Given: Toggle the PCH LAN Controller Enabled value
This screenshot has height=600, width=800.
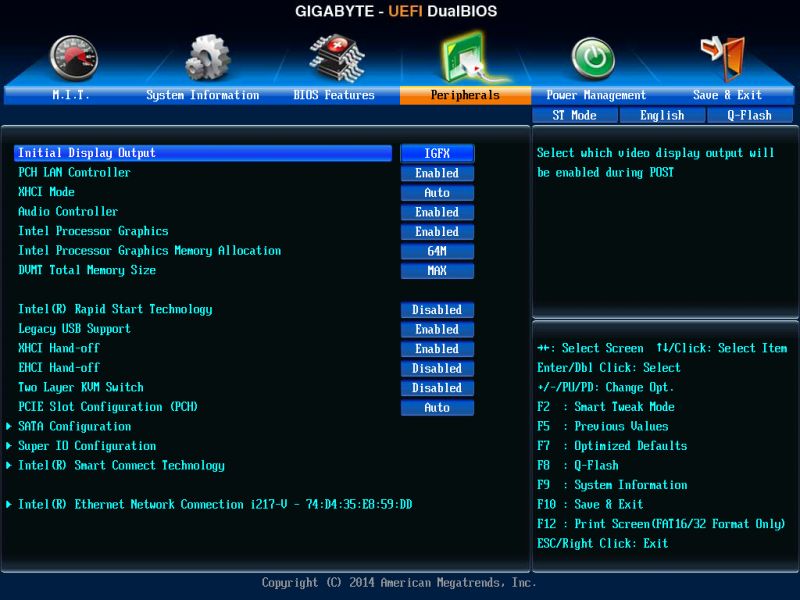Looking at the screenshot, I should [437, 173].
